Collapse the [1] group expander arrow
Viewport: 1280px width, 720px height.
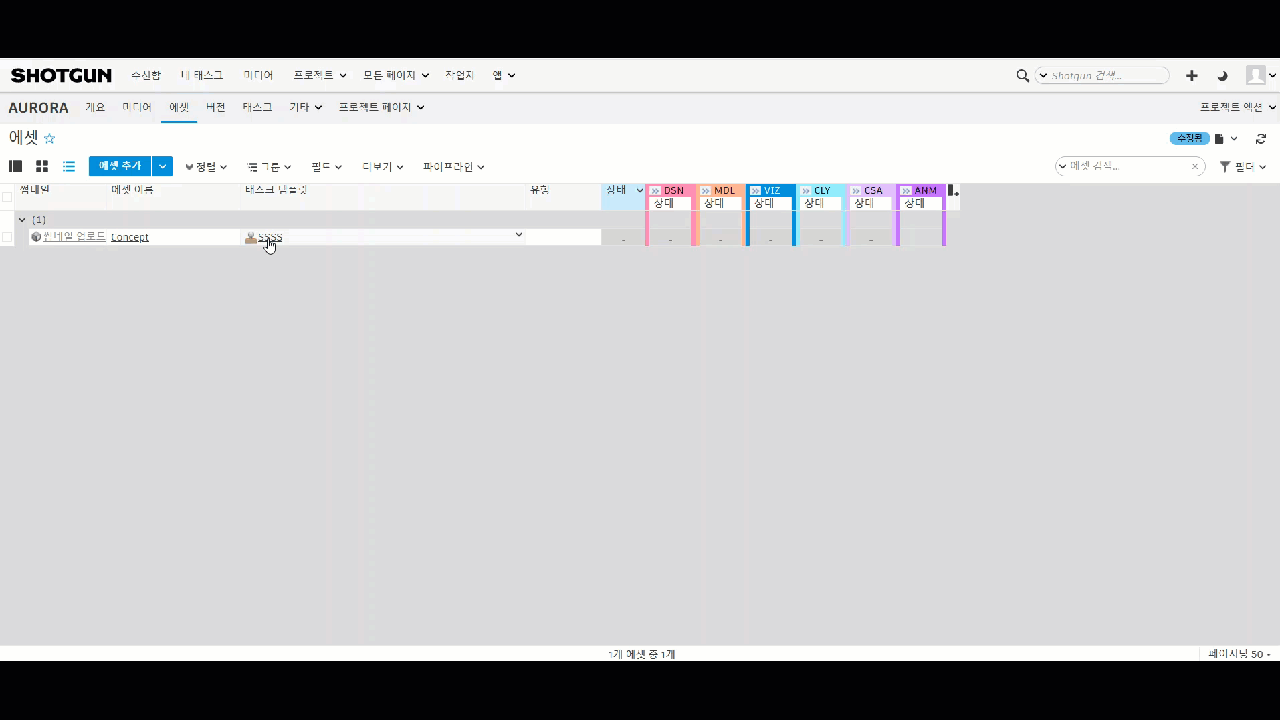(x=21, y=219)
